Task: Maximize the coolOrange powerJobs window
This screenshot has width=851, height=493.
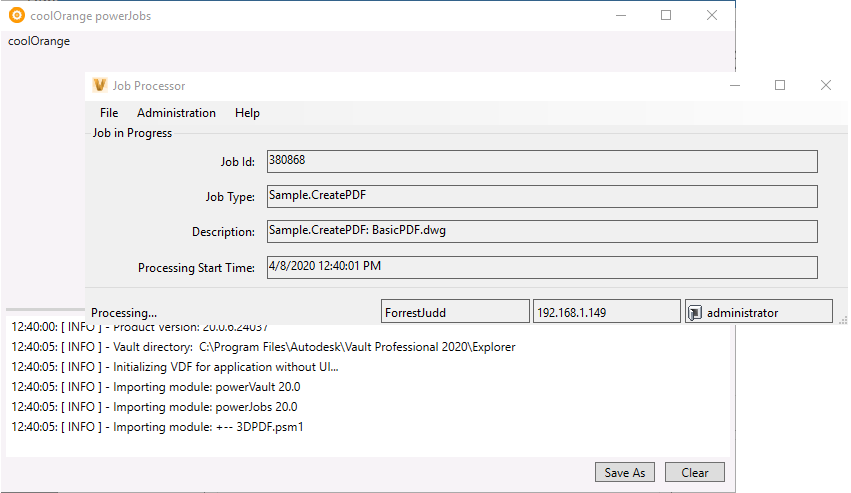Action: click(666, 15)
